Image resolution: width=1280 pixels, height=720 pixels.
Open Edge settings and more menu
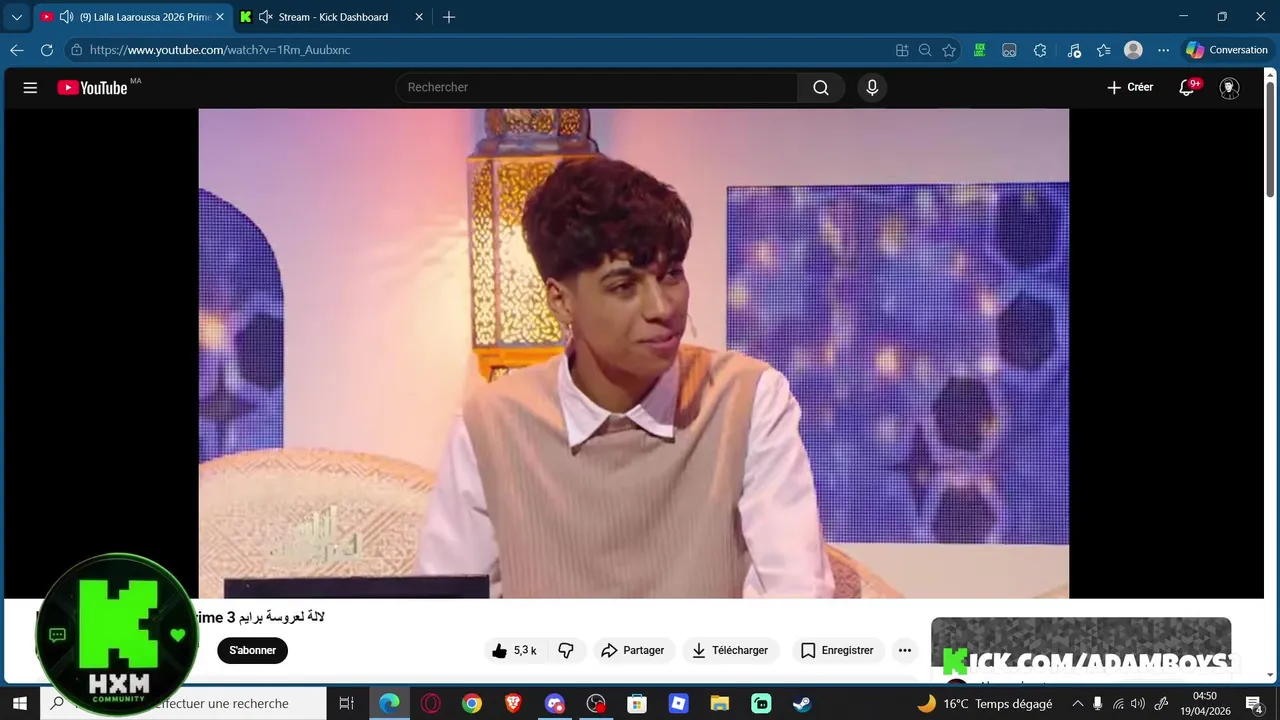tap(1163, 50)
